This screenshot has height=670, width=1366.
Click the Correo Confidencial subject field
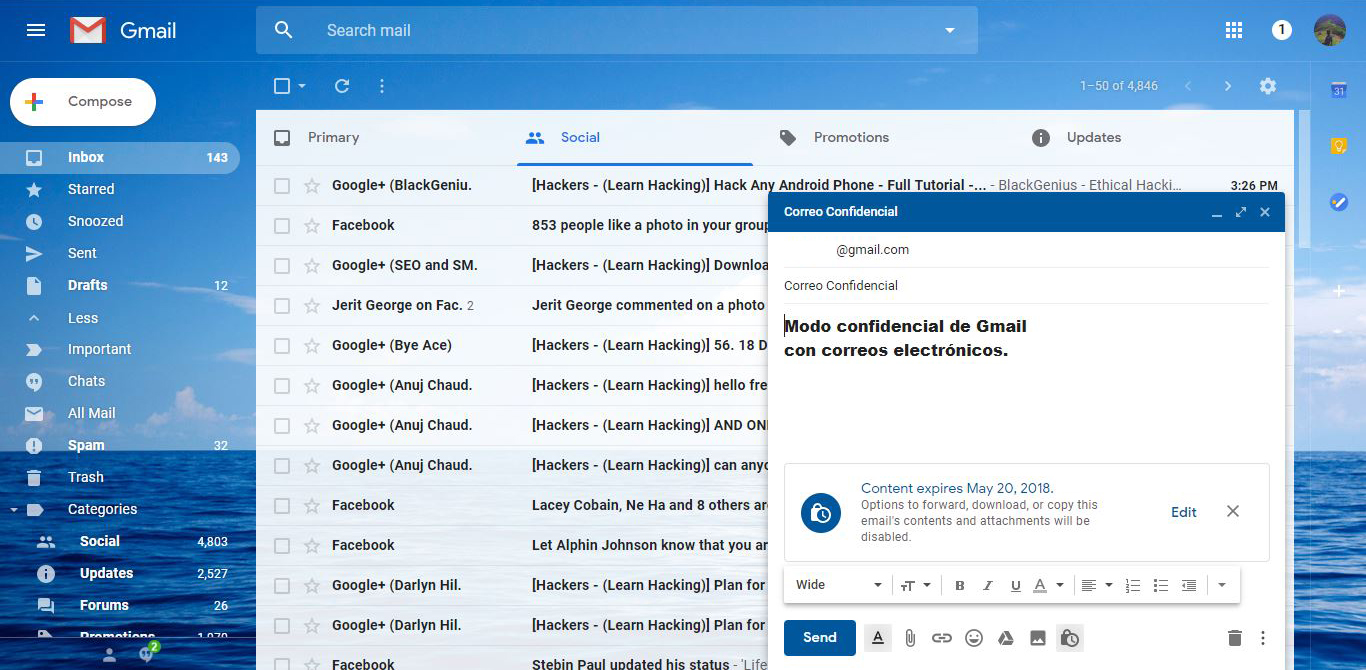[1026, 285]
